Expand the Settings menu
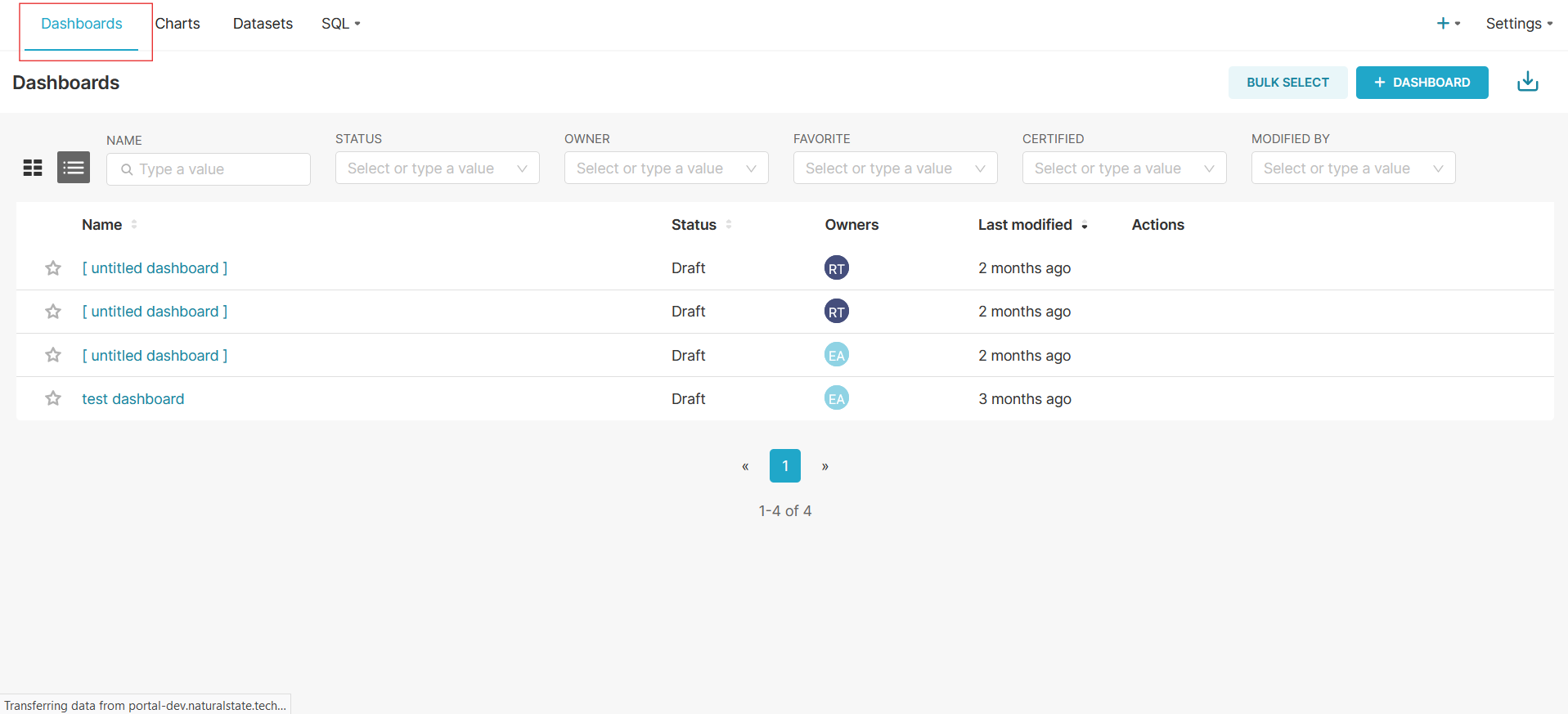 coord(1519,24)
